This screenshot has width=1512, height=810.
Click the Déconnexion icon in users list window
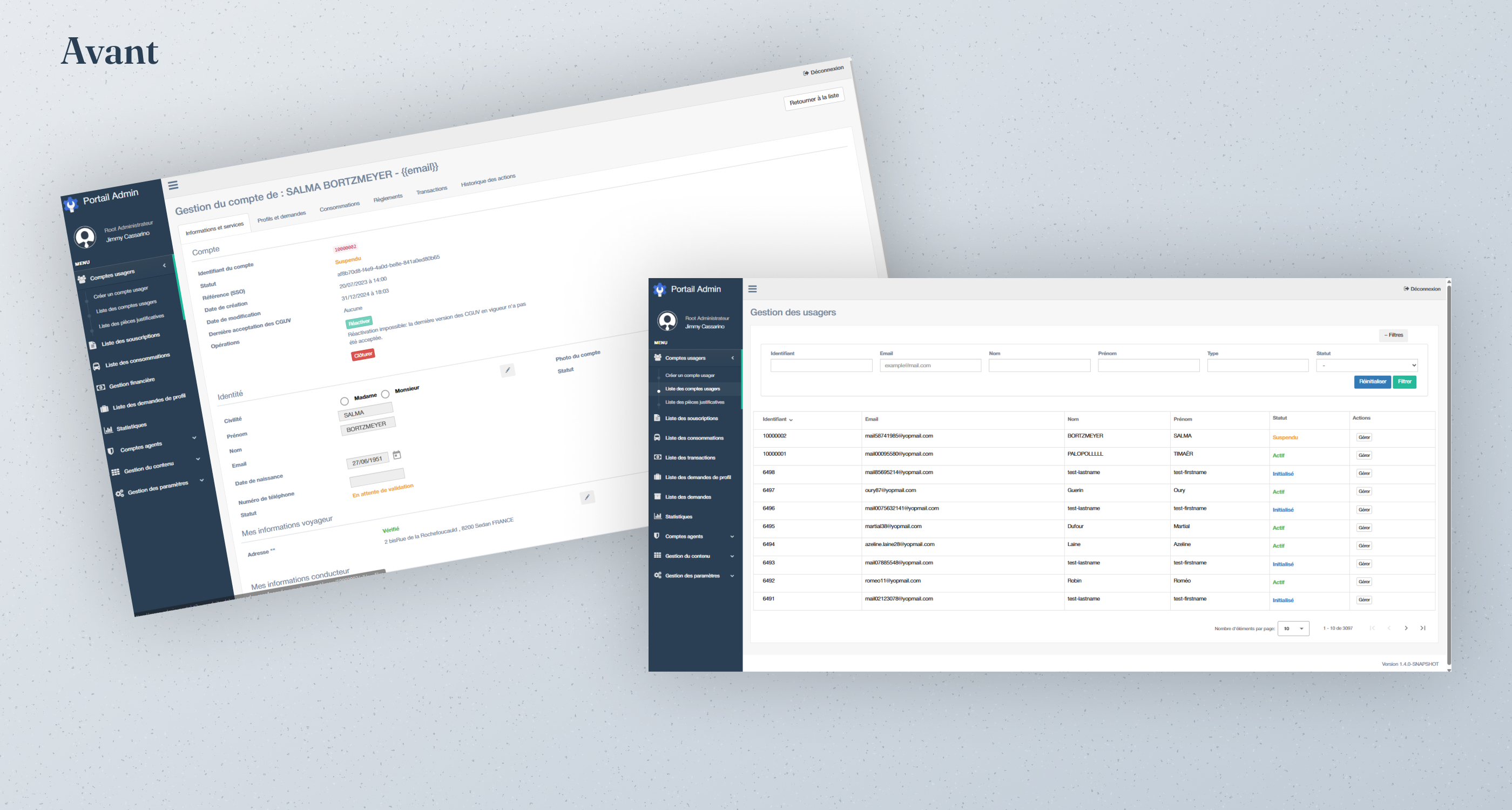(x=1406, y=289)
